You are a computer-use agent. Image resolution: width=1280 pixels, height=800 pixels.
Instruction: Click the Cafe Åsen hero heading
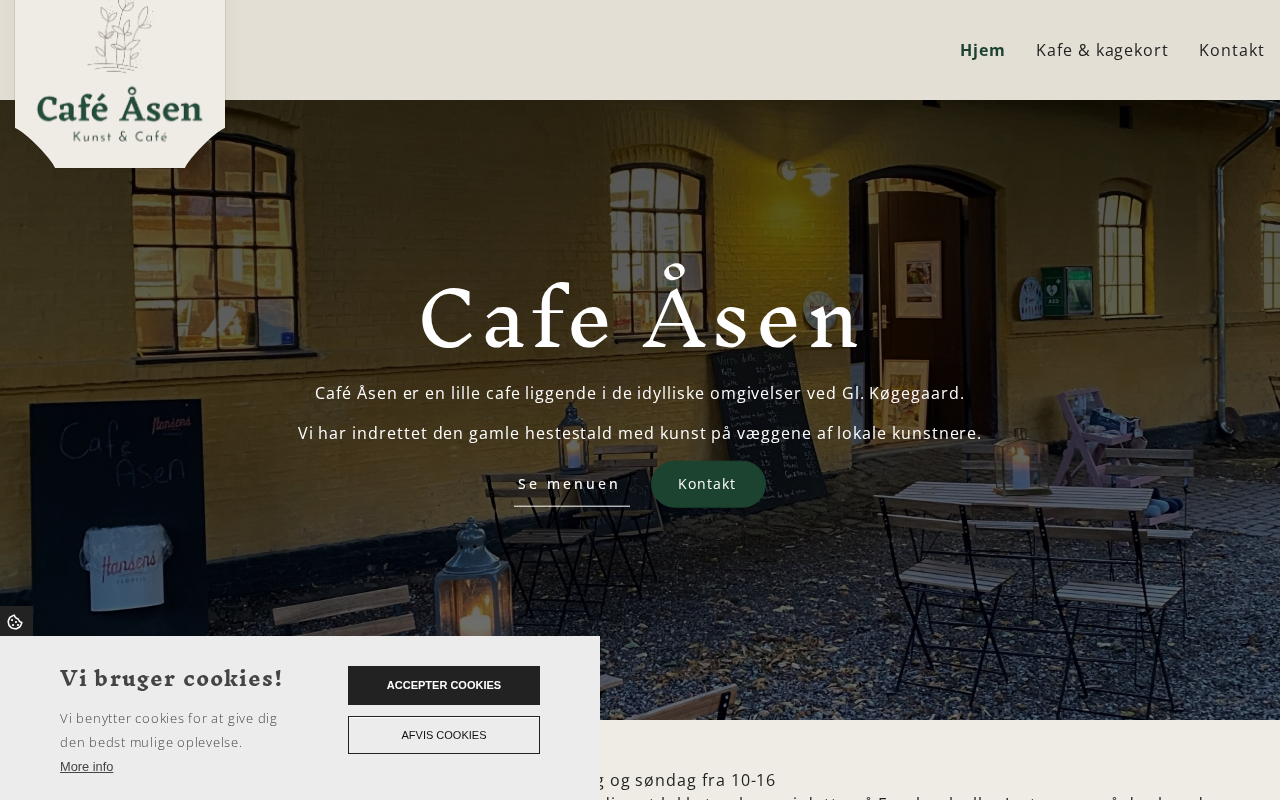pyautogui.click(x=640, y=317)
